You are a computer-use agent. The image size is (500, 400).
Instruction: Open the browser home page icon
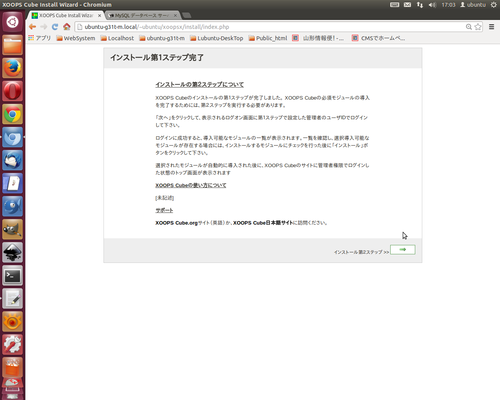(x=67, y=27)
